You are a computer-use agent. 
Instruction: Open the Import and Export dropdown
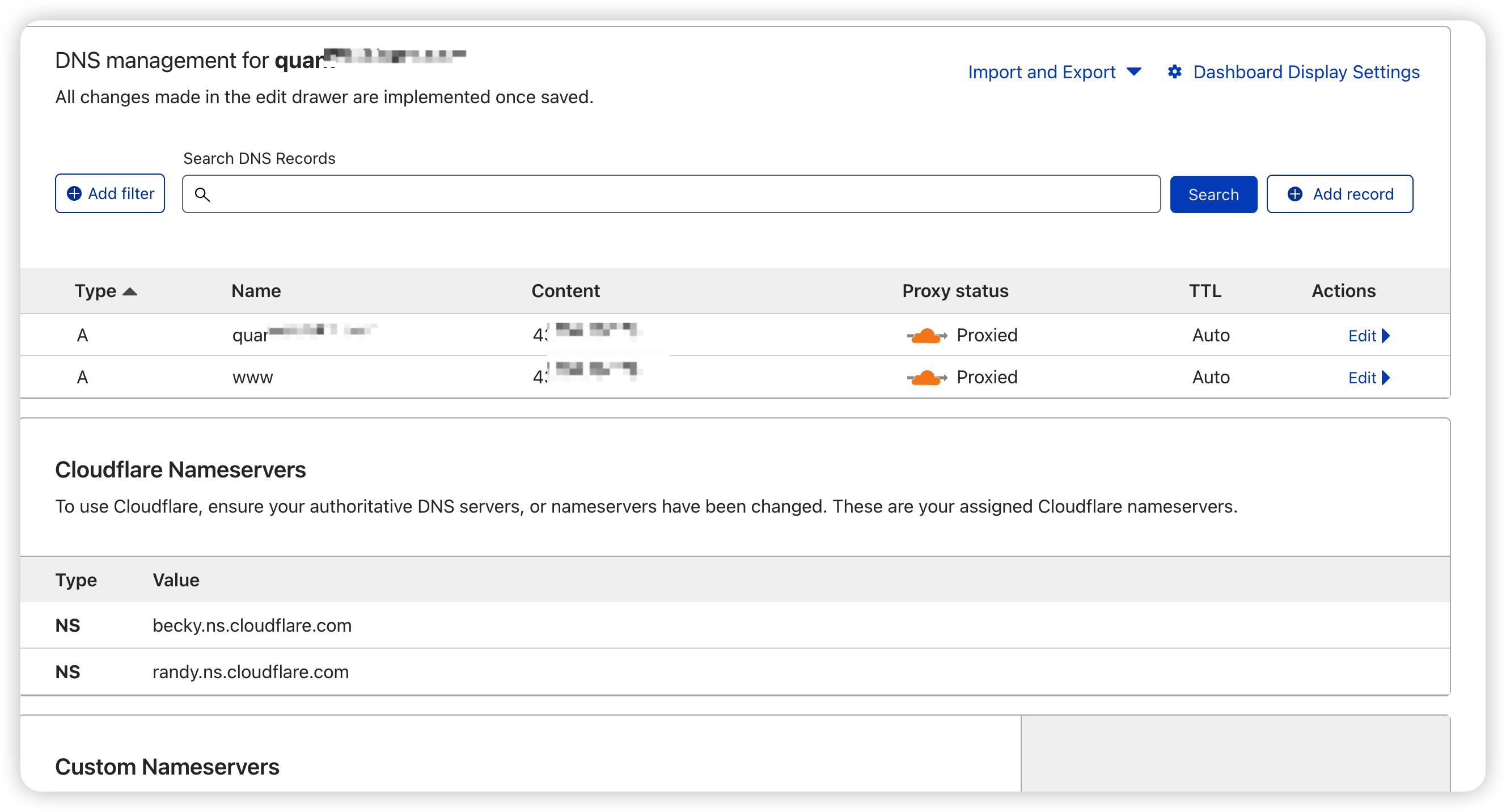1054,72
